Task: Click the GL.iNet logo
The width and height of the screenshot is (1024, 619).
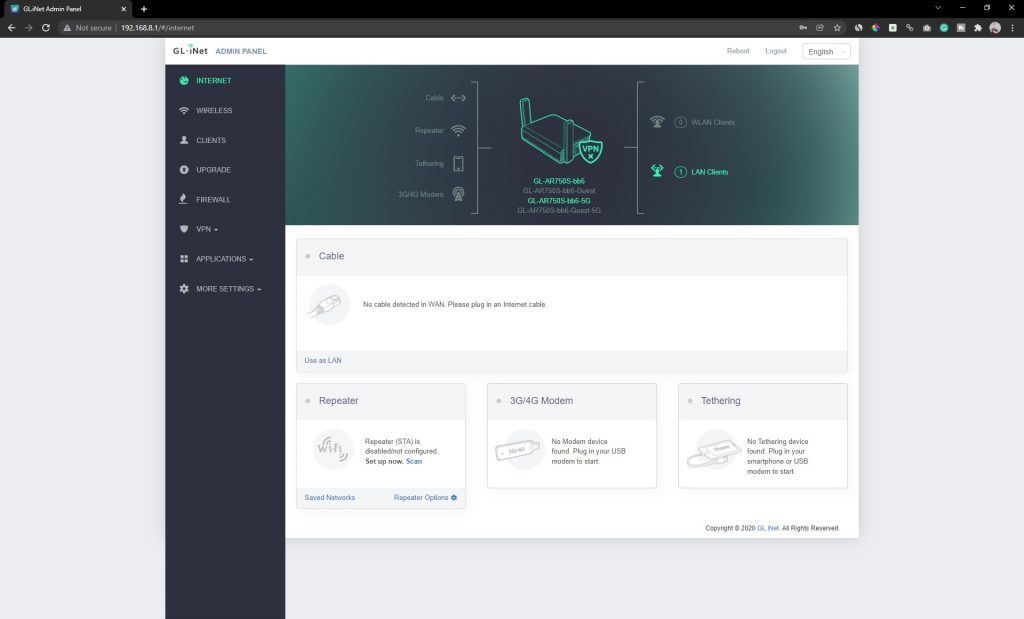Action: pos(190,50)
